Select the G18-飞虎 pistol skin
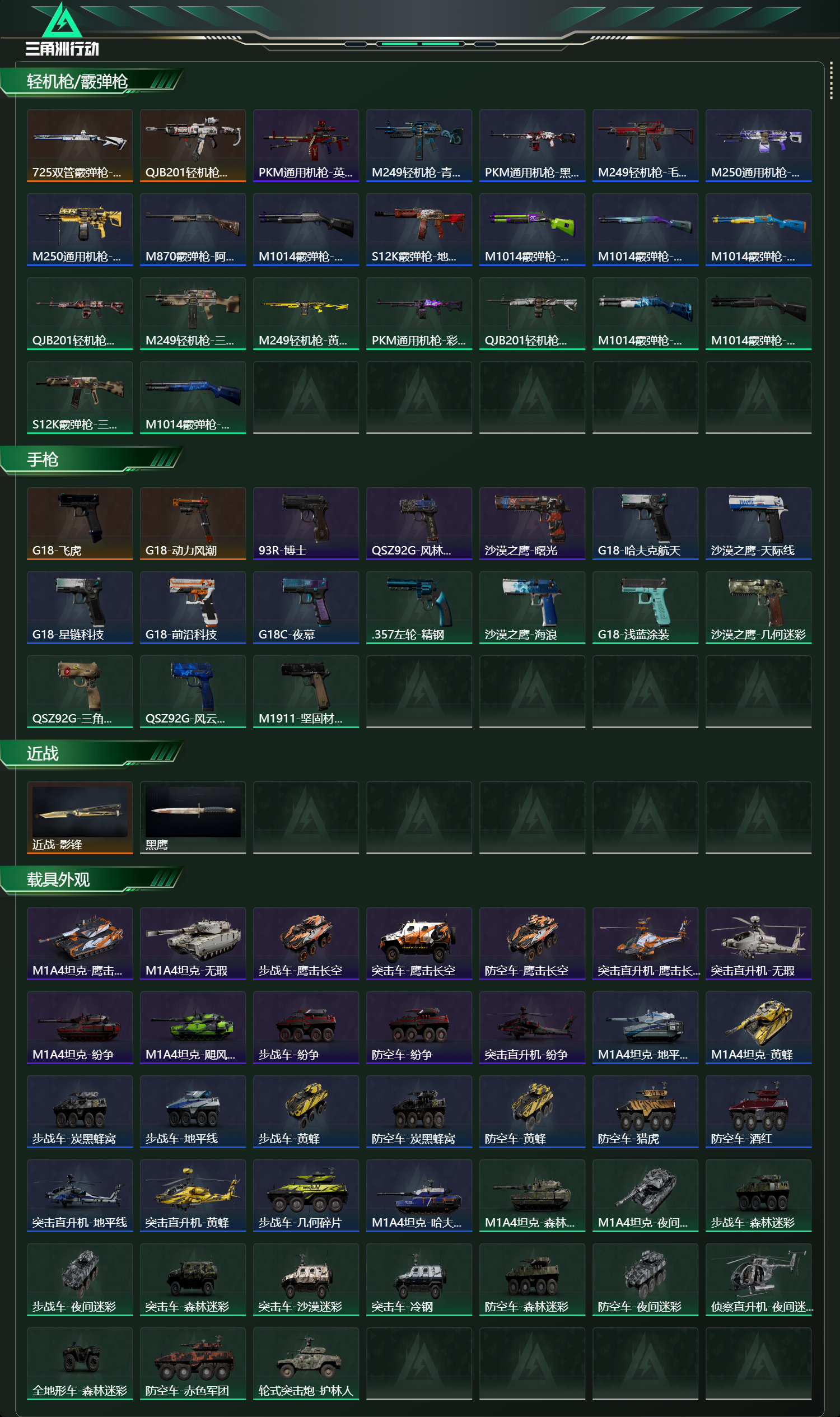 [x=80, y=524]
